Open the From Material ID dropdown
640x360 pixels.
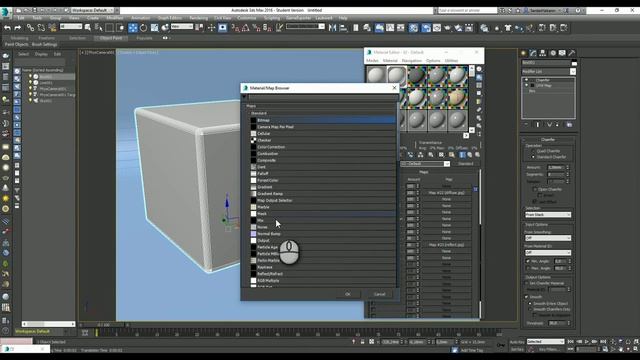tap(548, 253)
